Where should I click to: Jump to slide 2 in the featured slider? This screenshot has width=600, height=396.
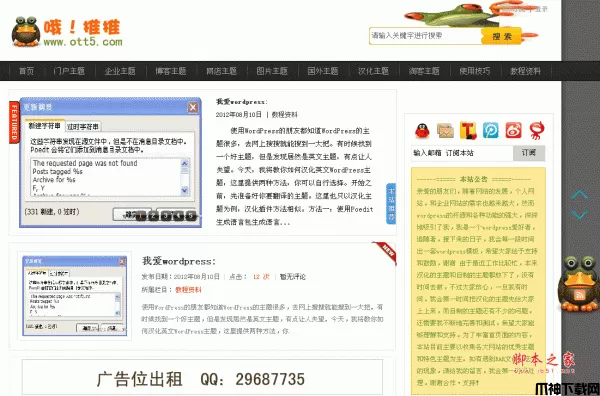pos(153,216)
